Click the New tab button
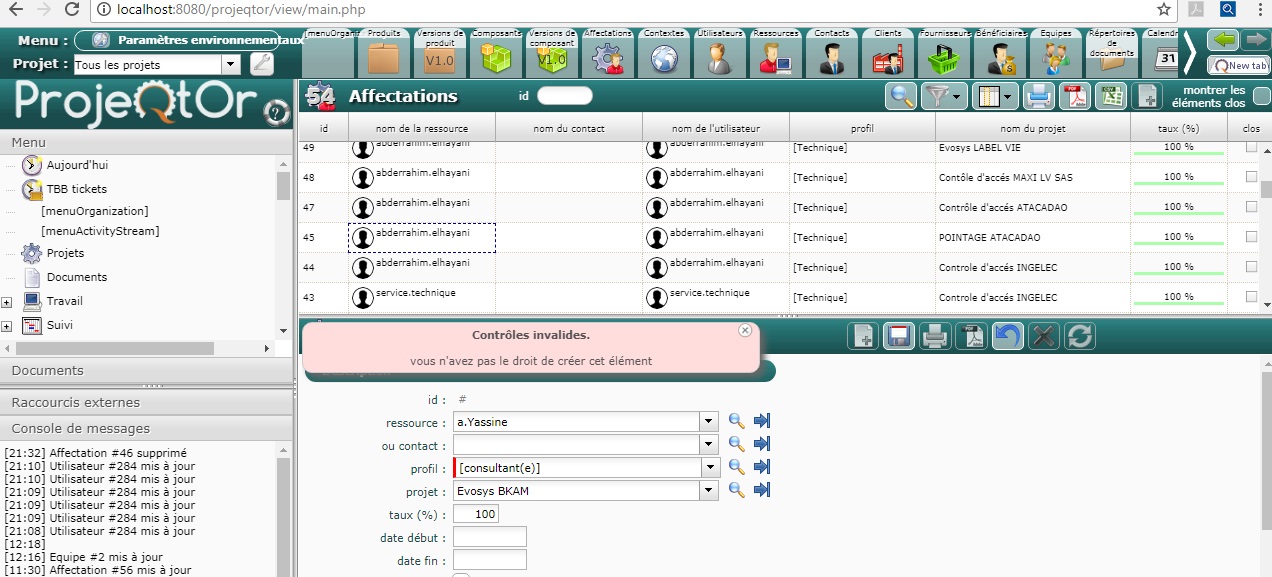Viewport: 1272px width, 577px height. [1239, 65]
